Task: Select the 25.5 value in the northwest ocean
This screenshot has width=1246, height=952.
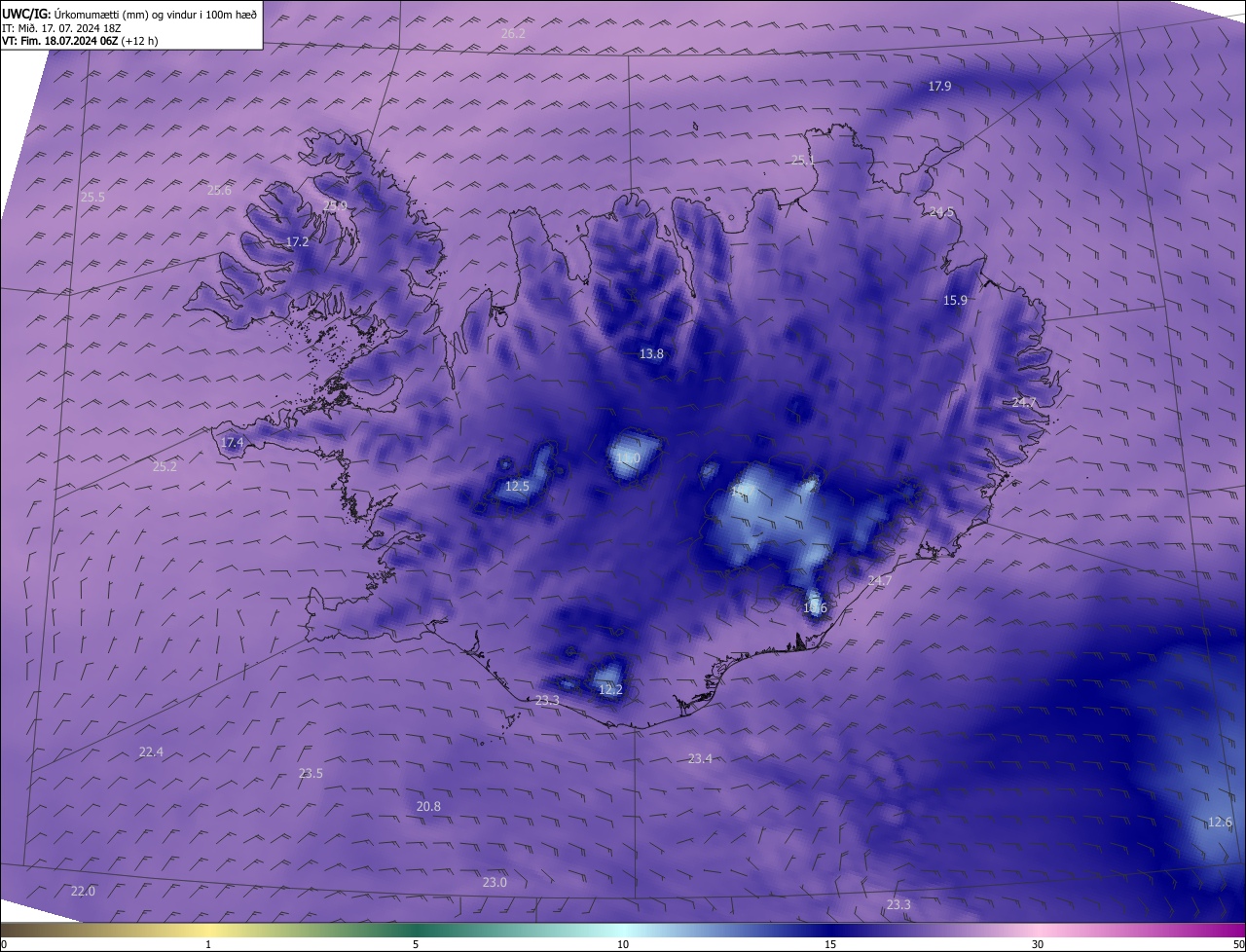Action: click(x=92, y=198)
